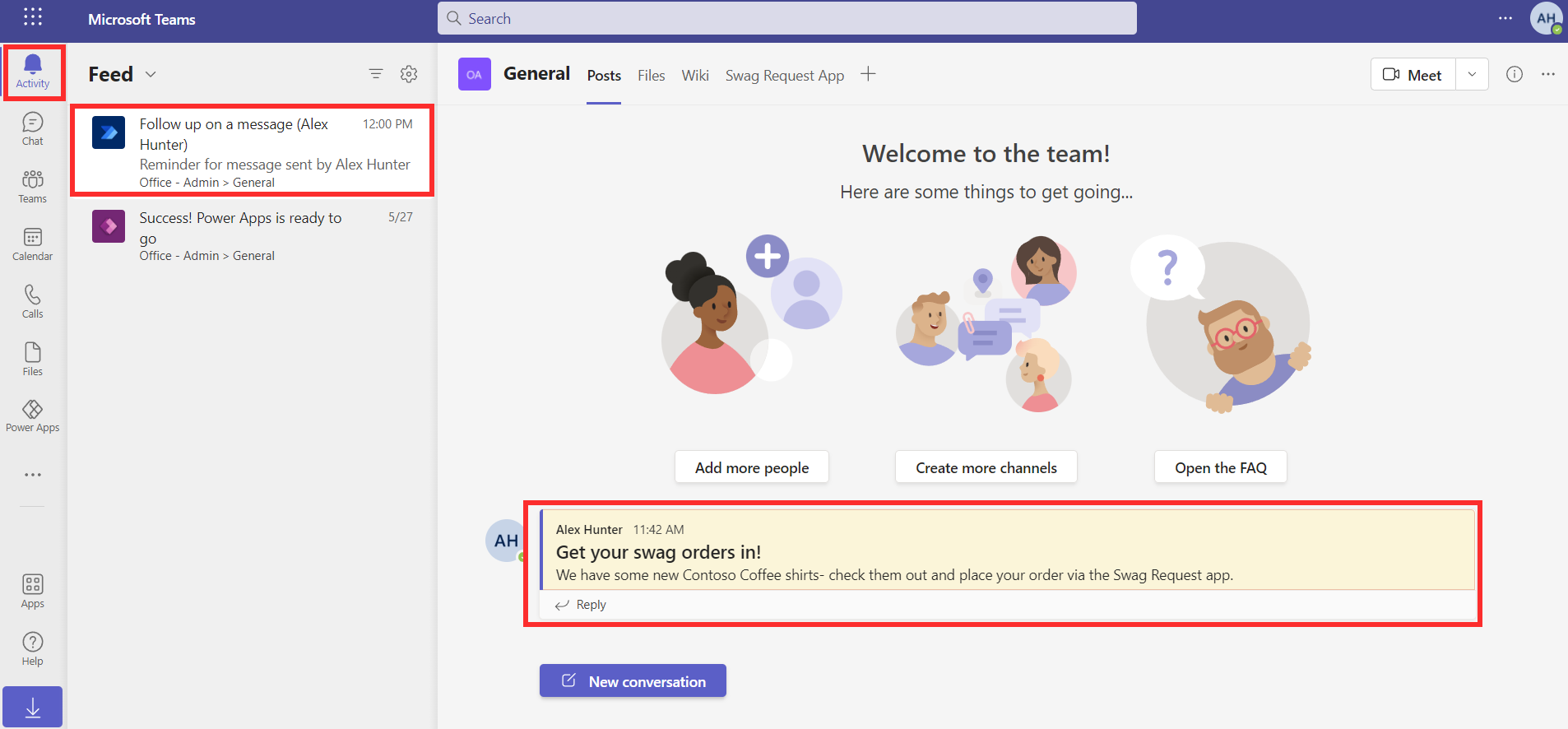The image size is (1568, 729).
Task: Open the Apps store
Action: (33, 592)
